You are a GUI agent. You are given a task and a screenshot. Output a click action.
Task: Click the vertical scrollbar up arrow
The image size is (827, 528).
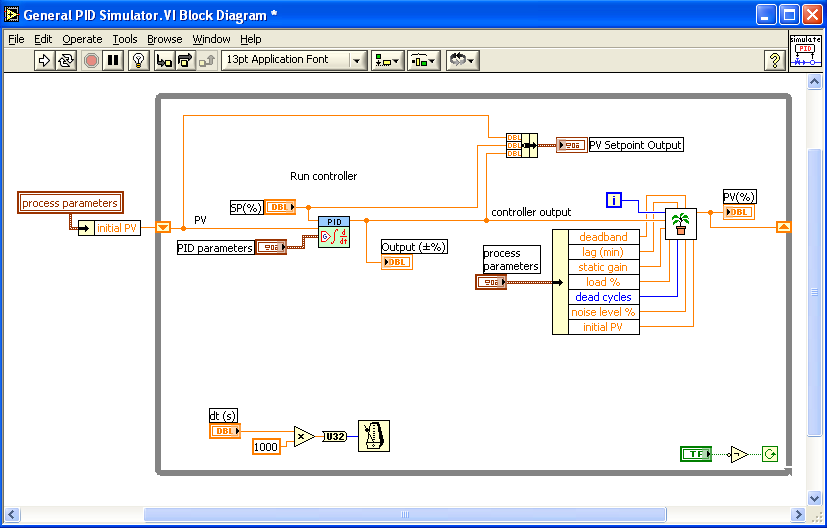pos(814,82)
